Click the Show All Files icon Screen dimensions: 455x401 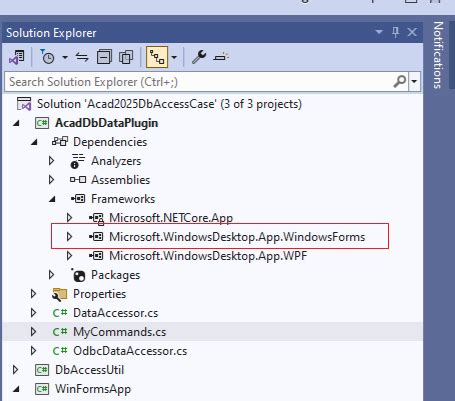[126, 57]
